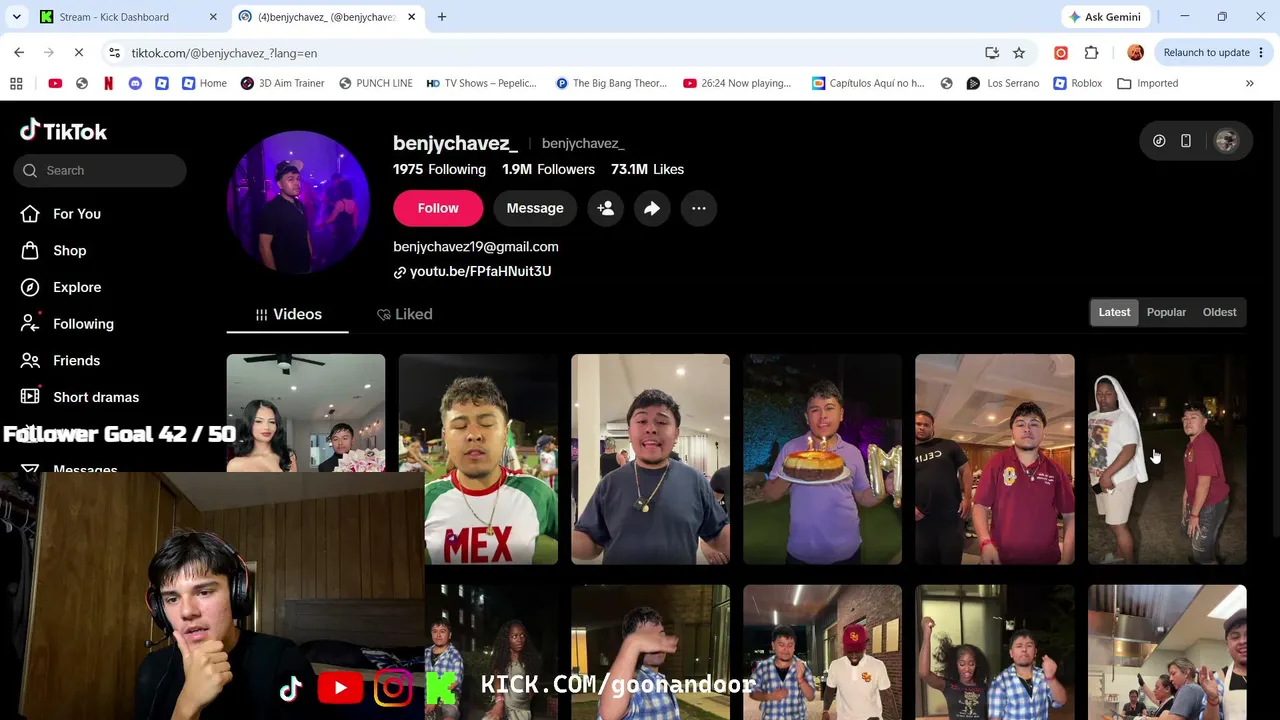Close the benjychavez_ TikTok tab

(412, 17)
